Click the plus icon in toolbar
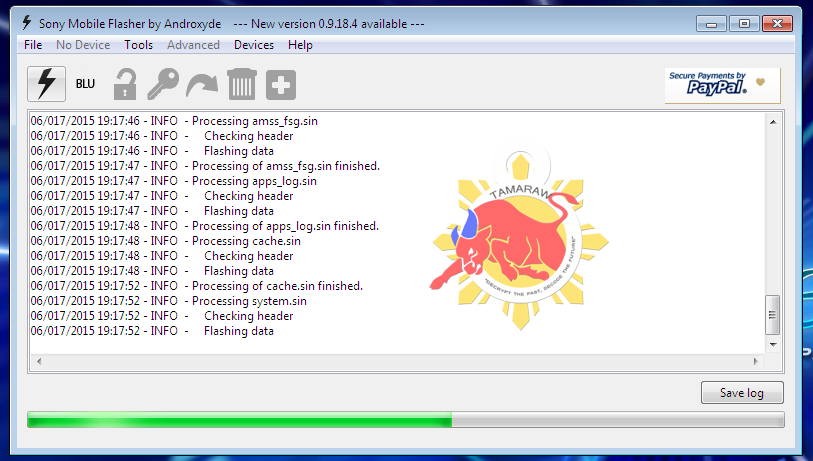The image size is (813, 461). (281, 85)
